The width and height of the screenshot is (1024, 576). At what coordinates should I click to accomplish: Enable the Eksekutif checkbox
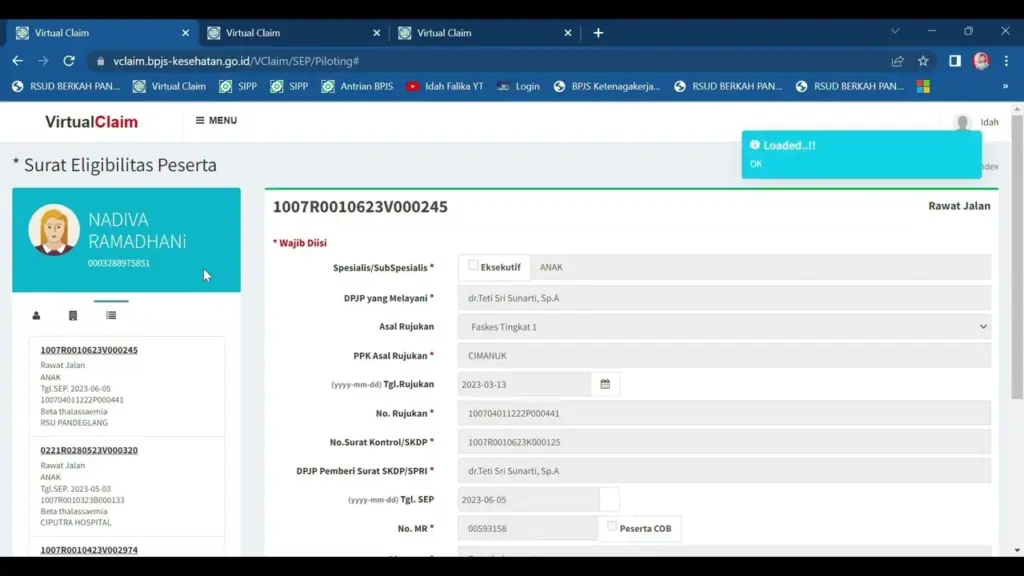tap(473, 264)
